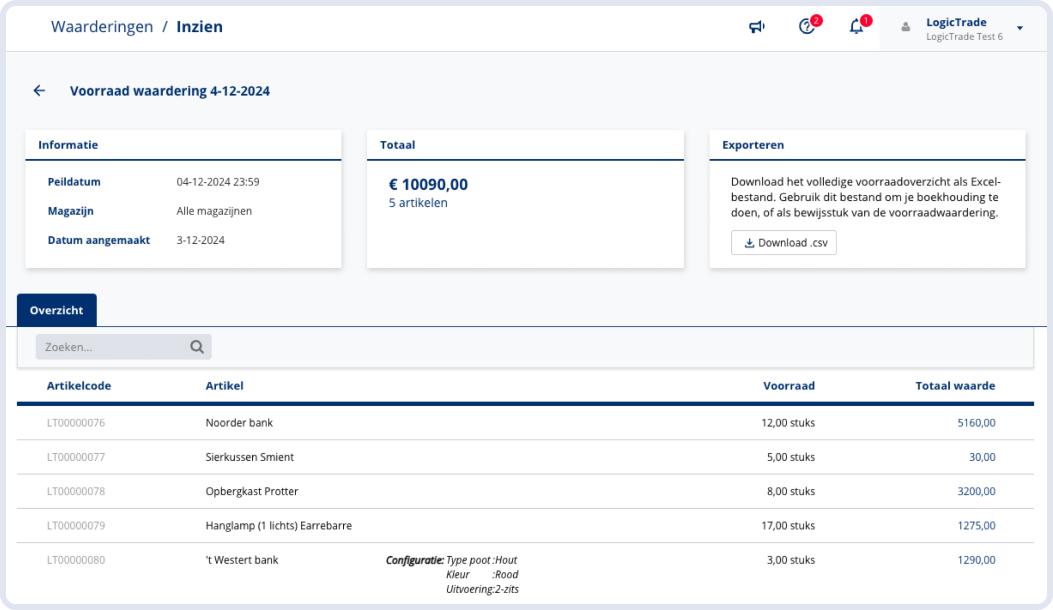Click the magnifier icon in search box
1053x610 pixels.
pyautogui.click(x=197, y=347)
